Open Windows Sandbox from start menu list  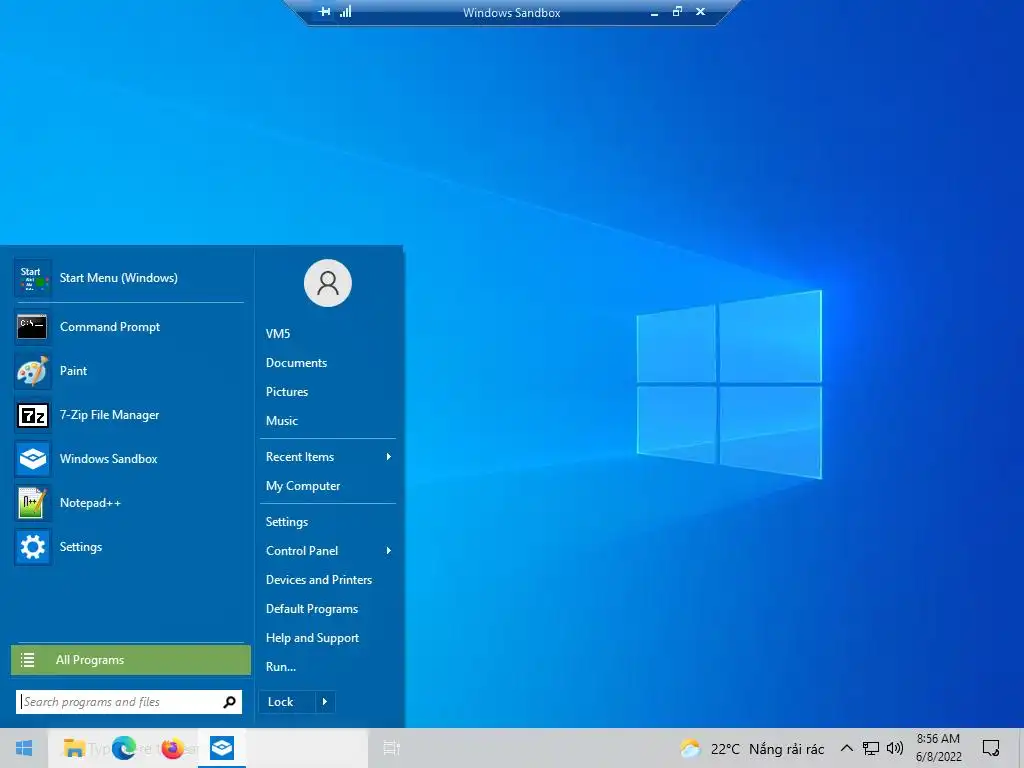point(129,459)
